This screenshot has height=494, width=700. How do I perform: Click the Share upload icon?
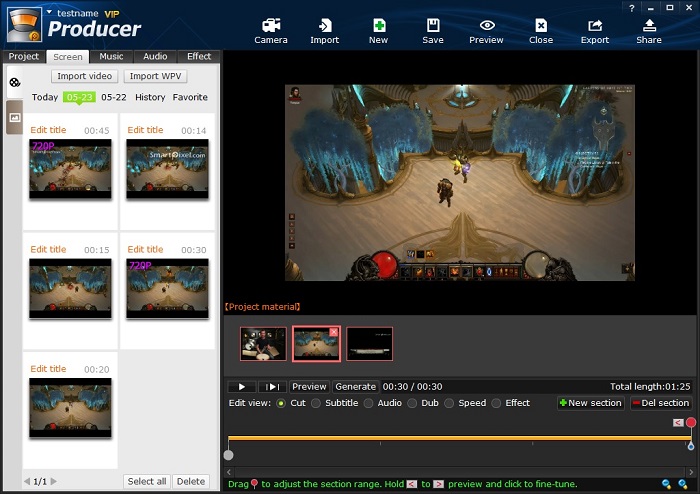(649, 30)
